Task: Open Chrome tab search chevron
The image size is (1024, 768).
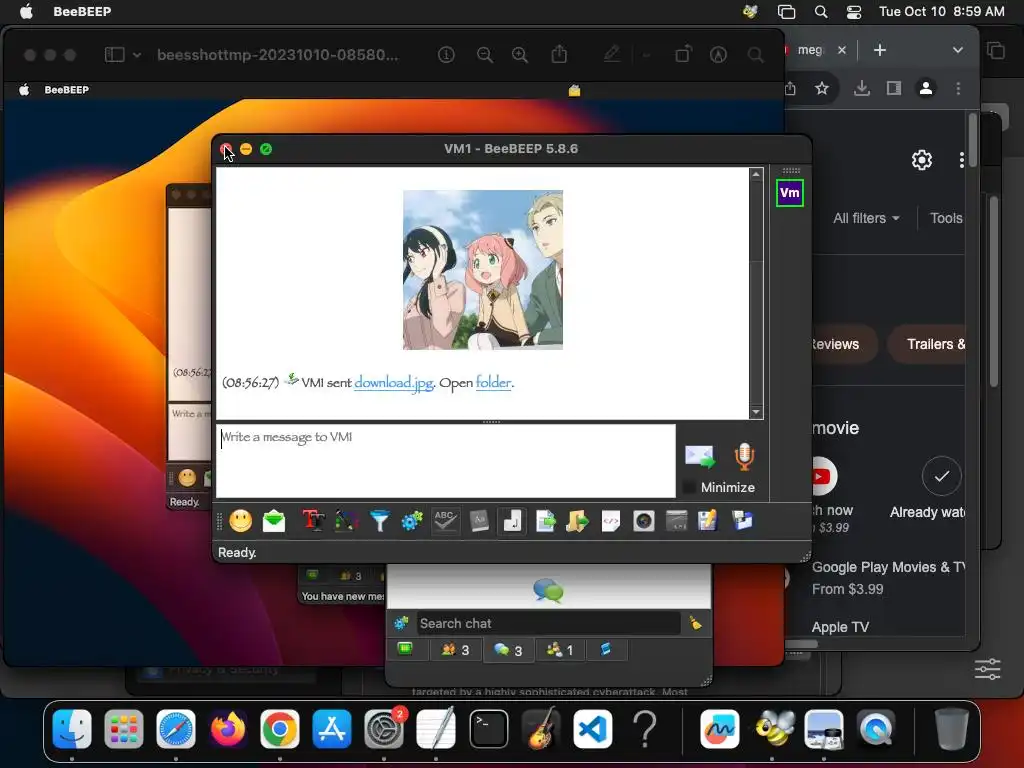Action: coord(957,50)
